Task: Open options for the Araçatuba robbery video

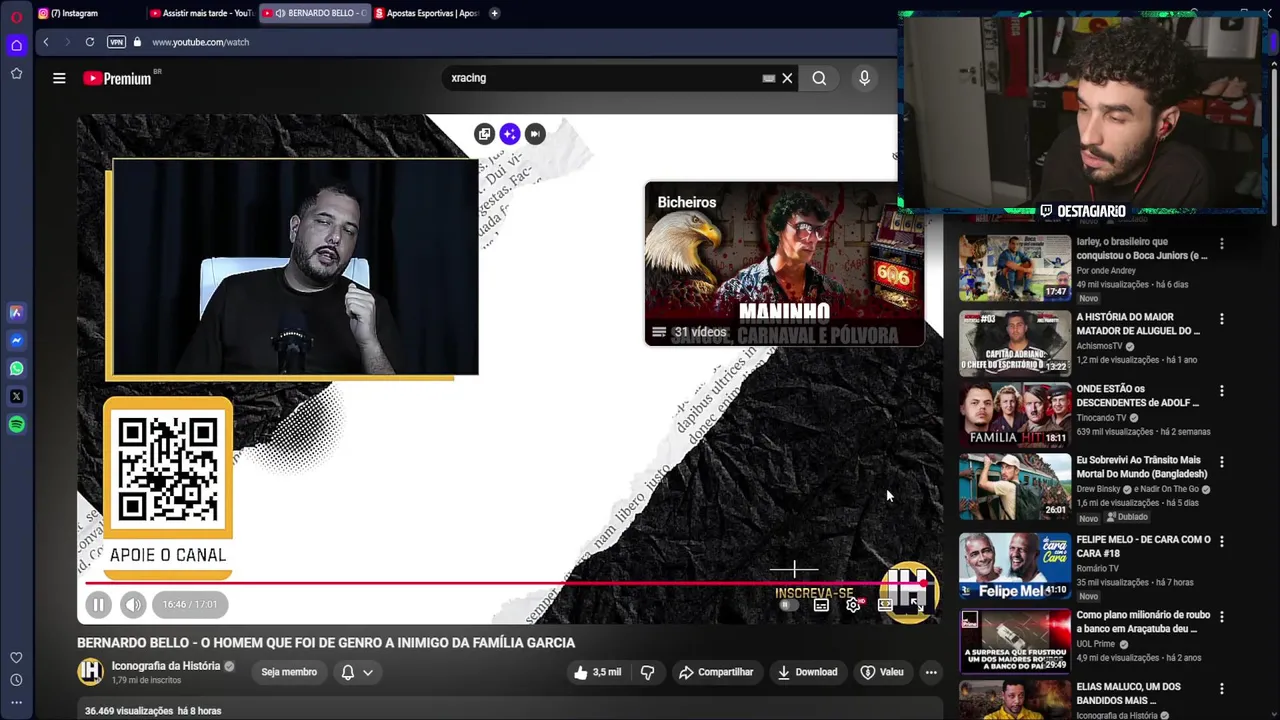Action: tap(1221, 617)
